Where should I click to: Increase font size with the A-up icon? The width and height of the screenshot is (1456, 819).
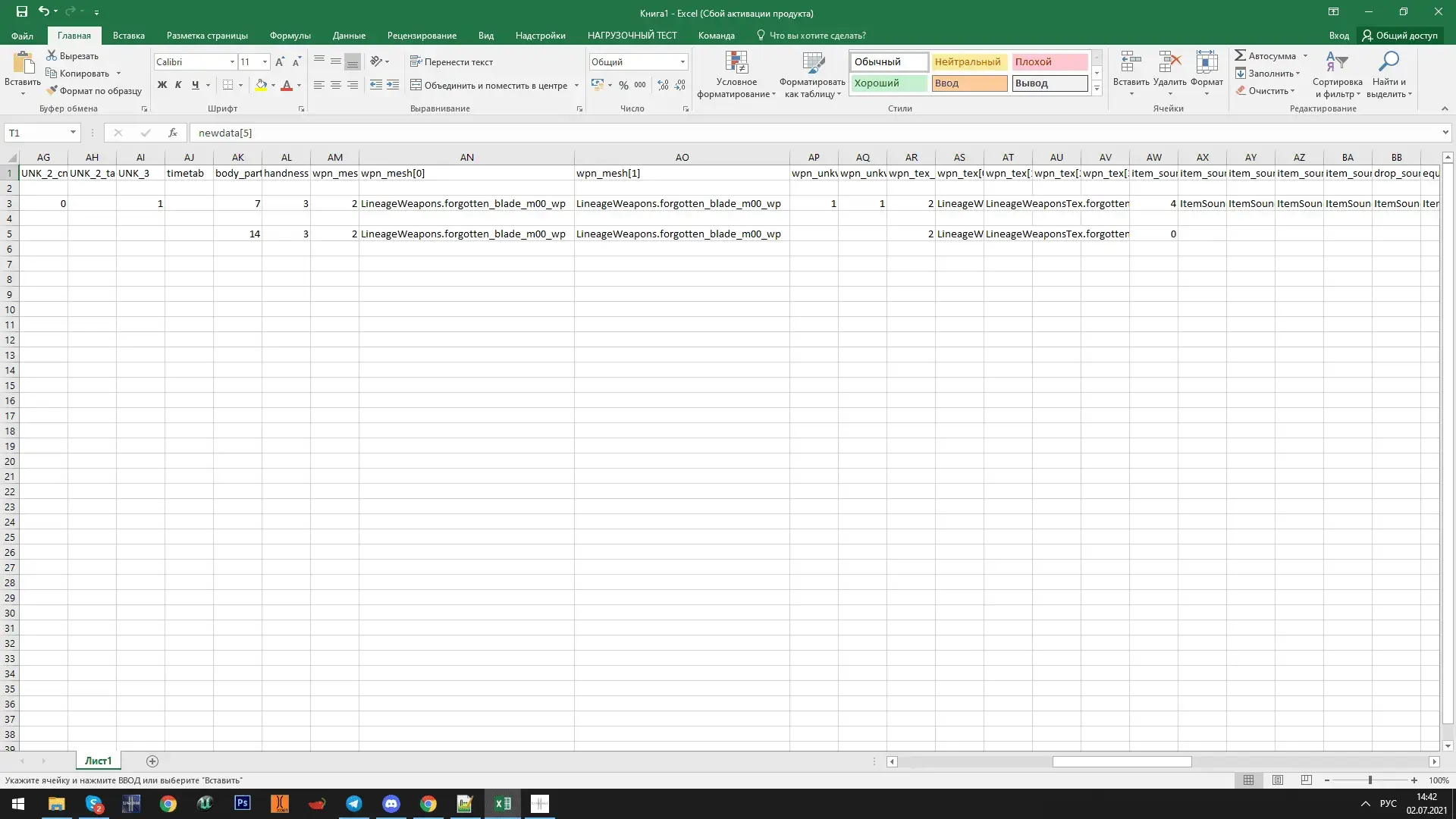(280, 61)
